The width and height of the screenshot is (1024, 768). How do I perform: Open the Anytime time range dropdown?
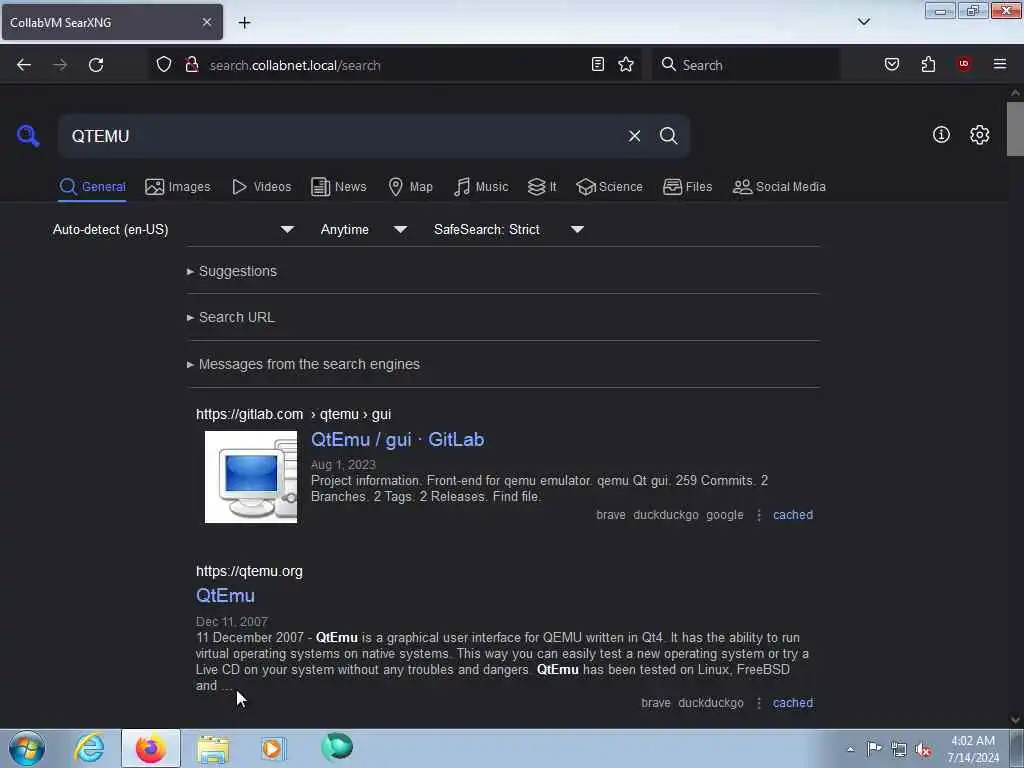[x=364, y=229]
